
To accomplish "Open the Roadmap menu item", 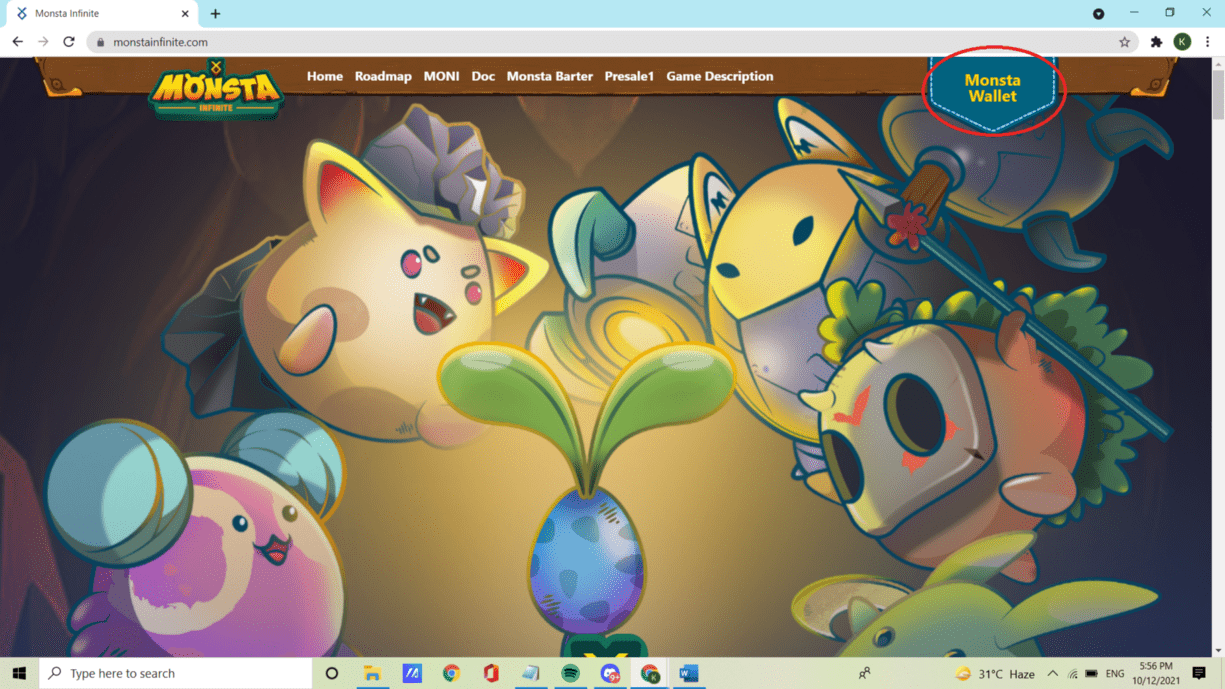I will click(383, 76).
